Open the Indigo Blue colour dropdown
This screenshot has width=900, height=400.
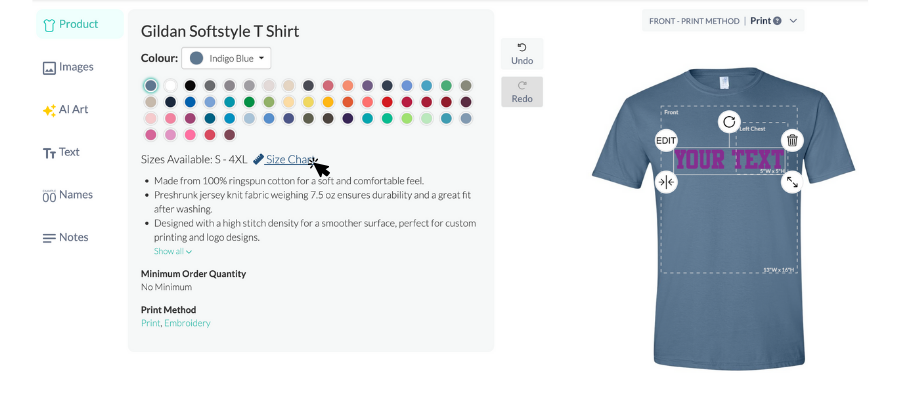pos(226,58)
